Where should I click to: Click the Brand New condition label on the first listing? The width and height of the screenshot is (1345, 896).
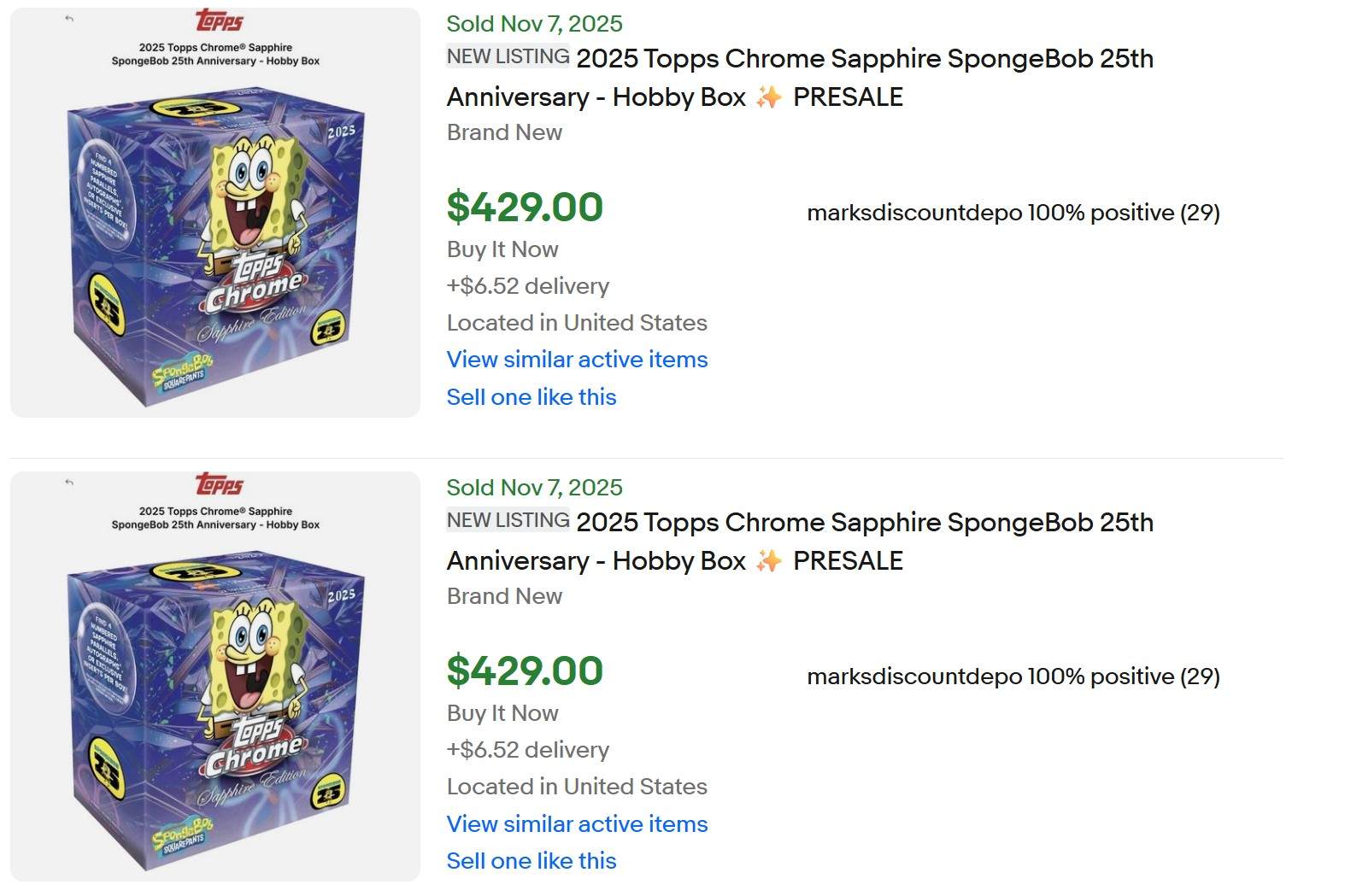504,132
